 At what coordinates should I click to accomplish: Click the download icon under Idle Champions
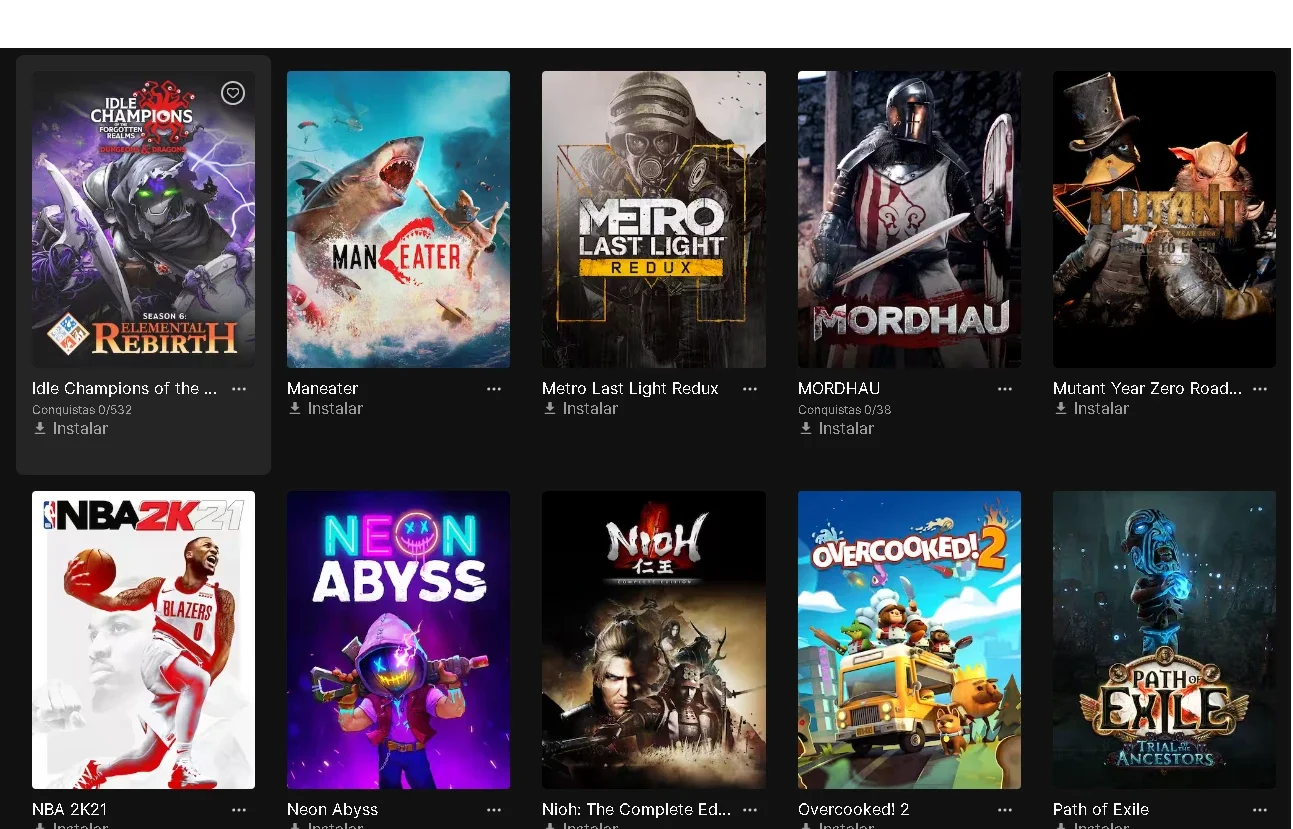coord(40,428)
